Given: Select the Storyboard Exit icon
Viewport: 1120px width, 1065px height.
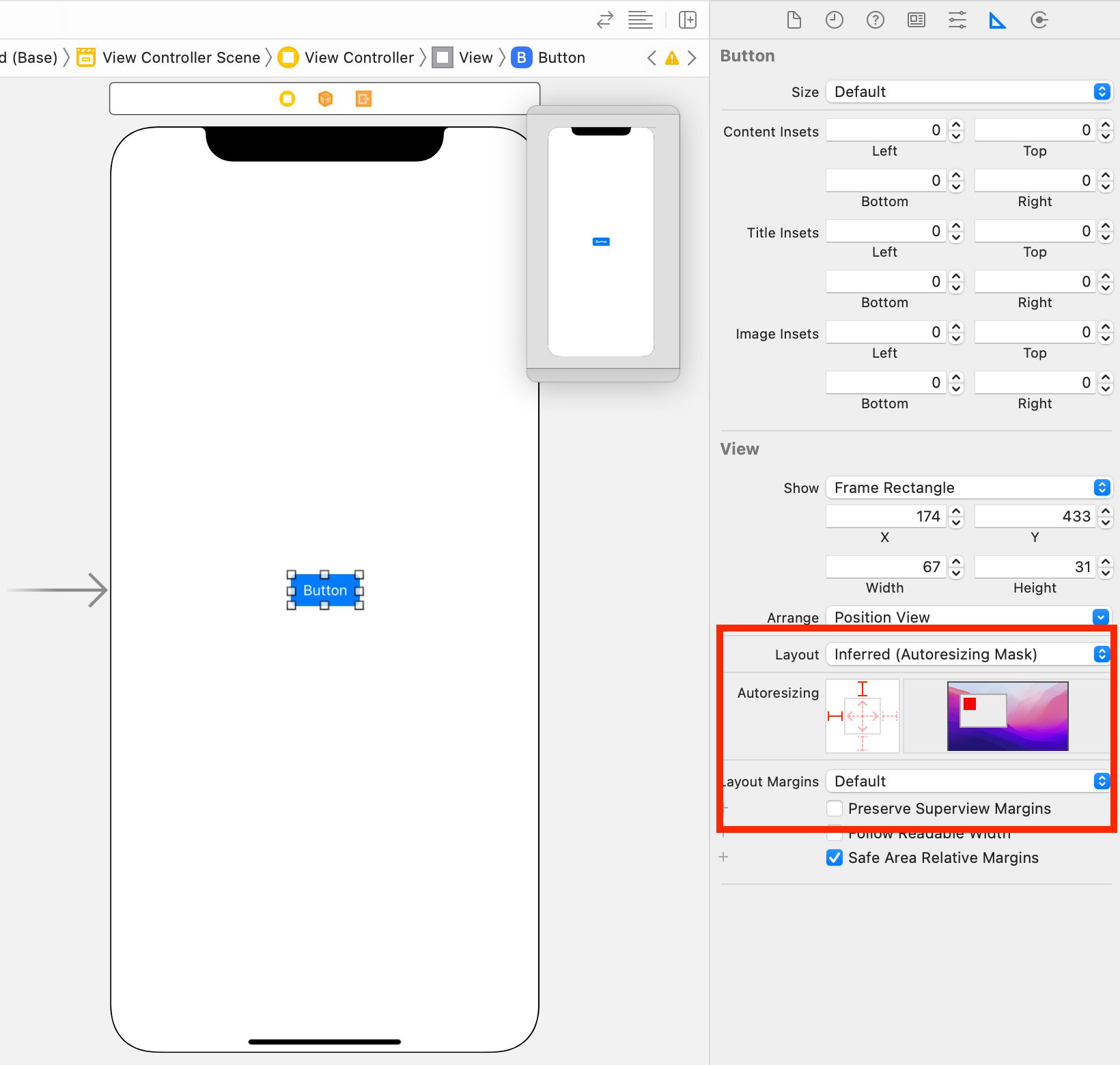Looking at the screenshot, I should 363,98.
